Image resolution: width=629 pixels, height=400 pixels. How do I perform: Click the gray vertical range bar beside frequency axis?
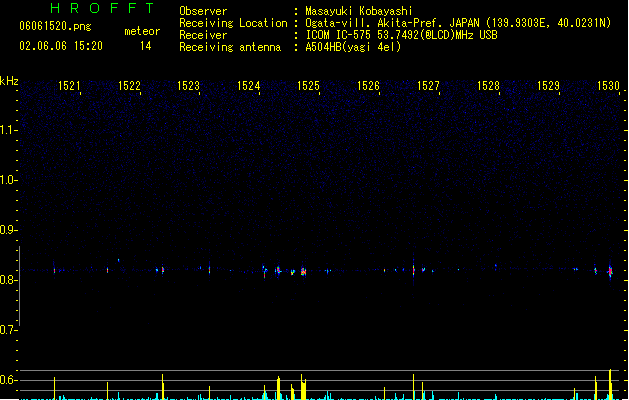[x=19, y=286]
